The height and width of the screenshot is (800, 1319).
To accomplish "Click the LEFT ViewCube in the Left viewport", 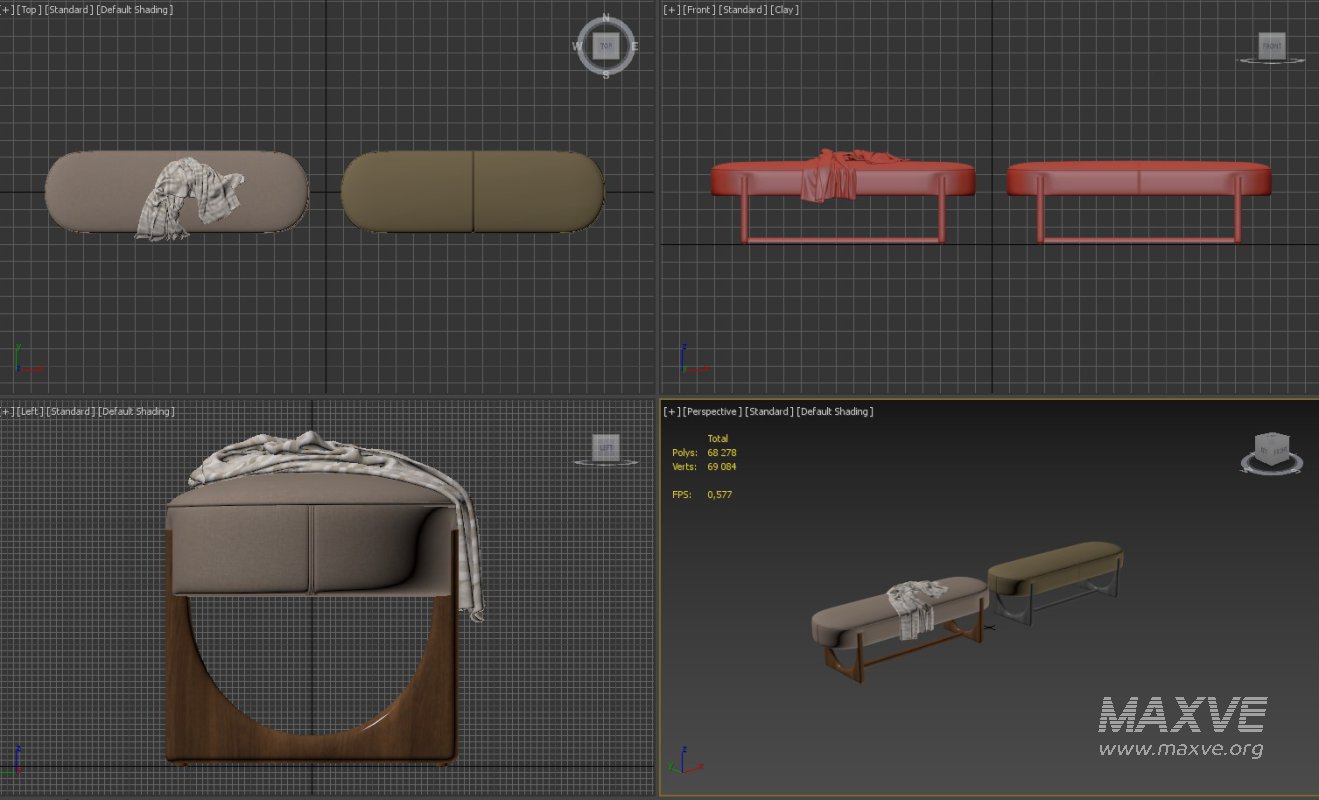I will click(605, 448).
